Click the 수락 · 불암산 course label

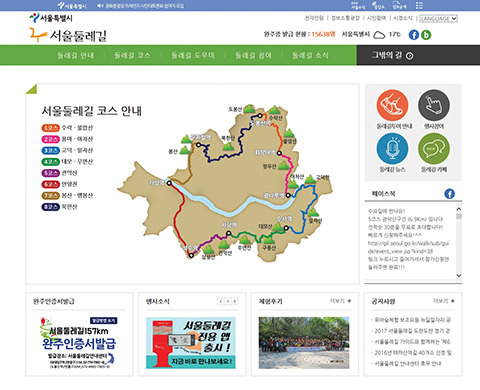(77, 128)
